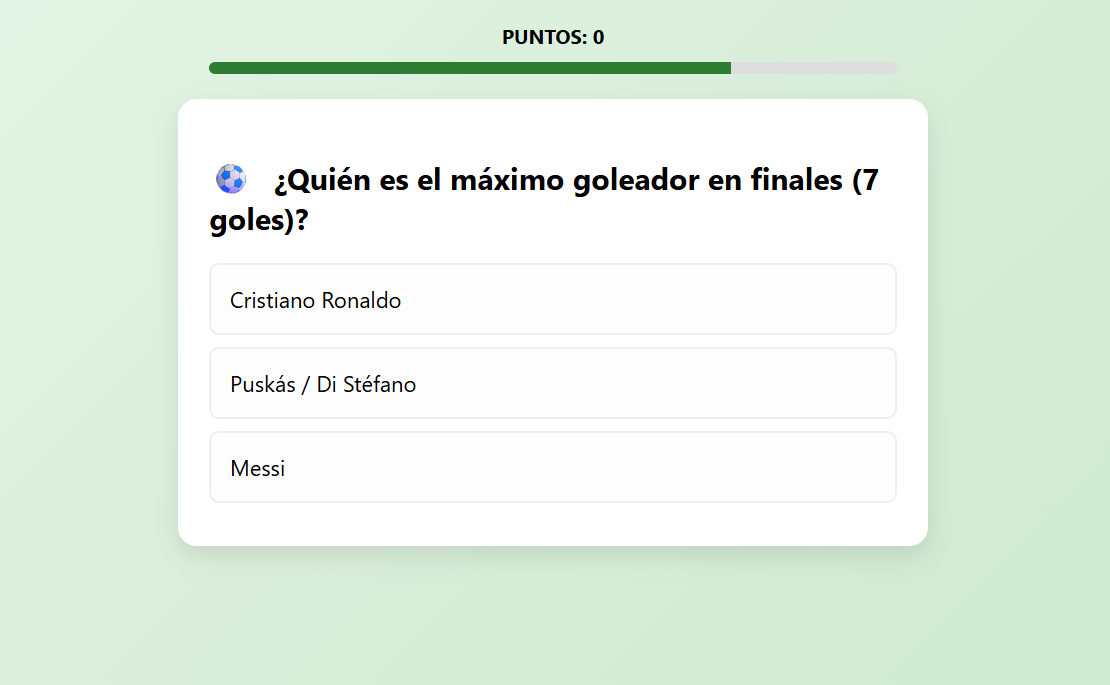Click the "Messi" text label
1110x685 pixels.
257,468
